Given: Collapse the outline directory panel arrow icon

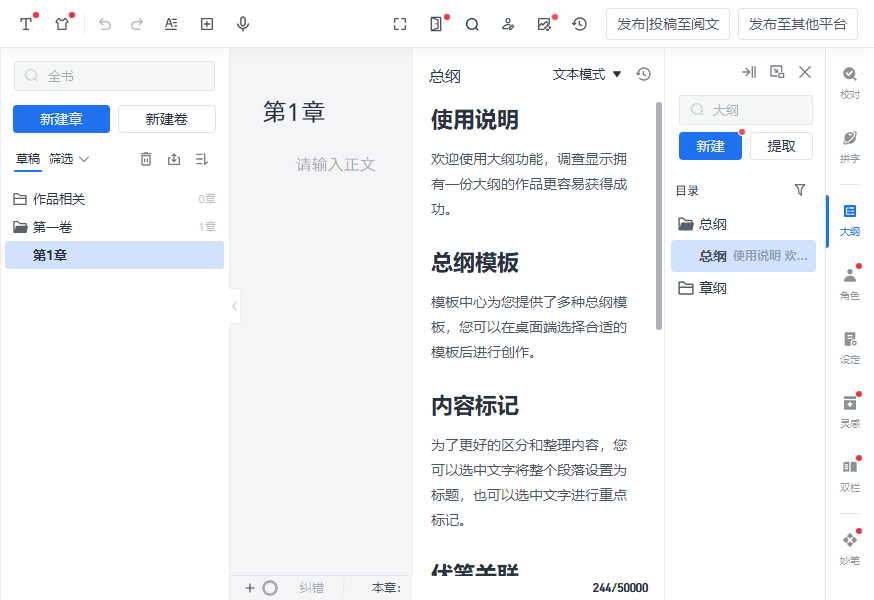Looking at the screenshot, I should [749, 72].
